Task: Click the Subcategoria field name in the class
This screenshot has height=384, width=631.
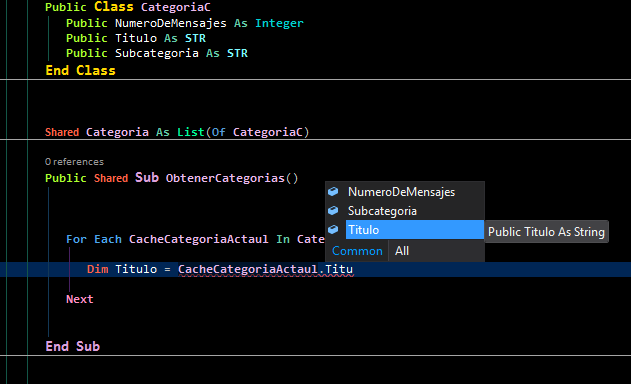Action: pos(157,53)
